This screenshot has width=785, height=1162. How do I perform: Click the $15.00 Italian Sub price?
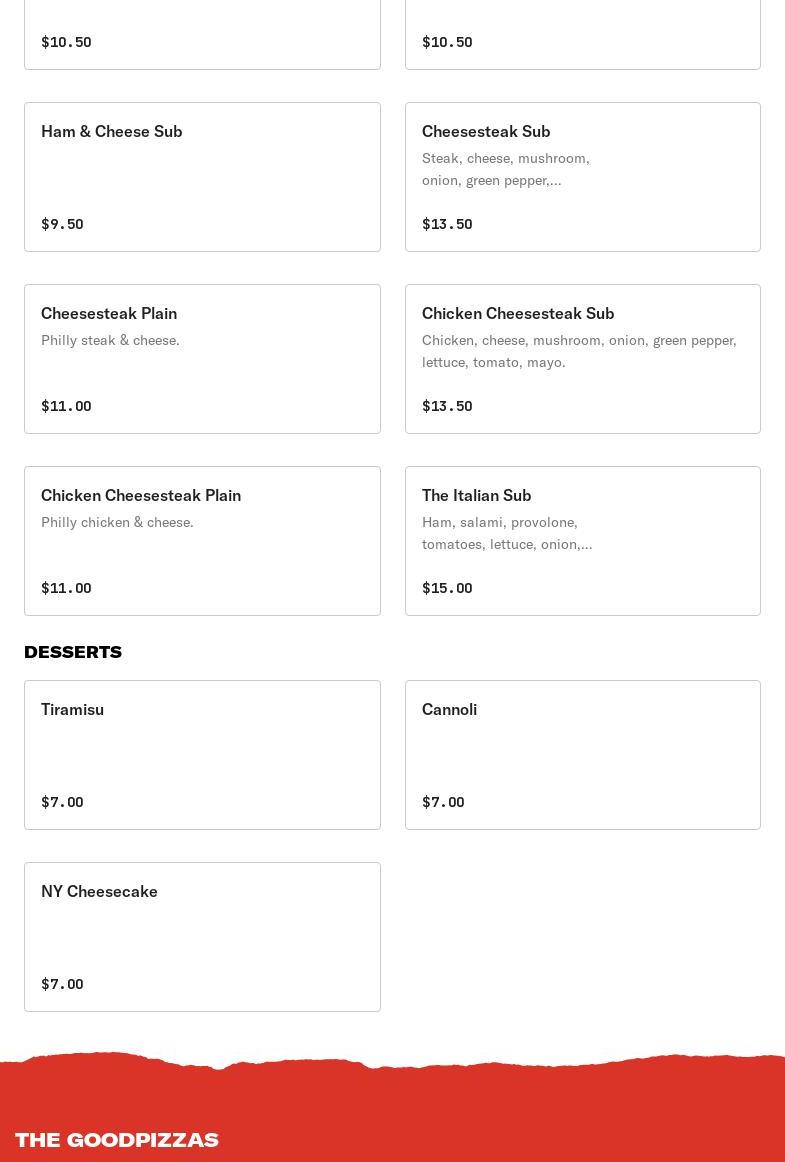point(447,588)
